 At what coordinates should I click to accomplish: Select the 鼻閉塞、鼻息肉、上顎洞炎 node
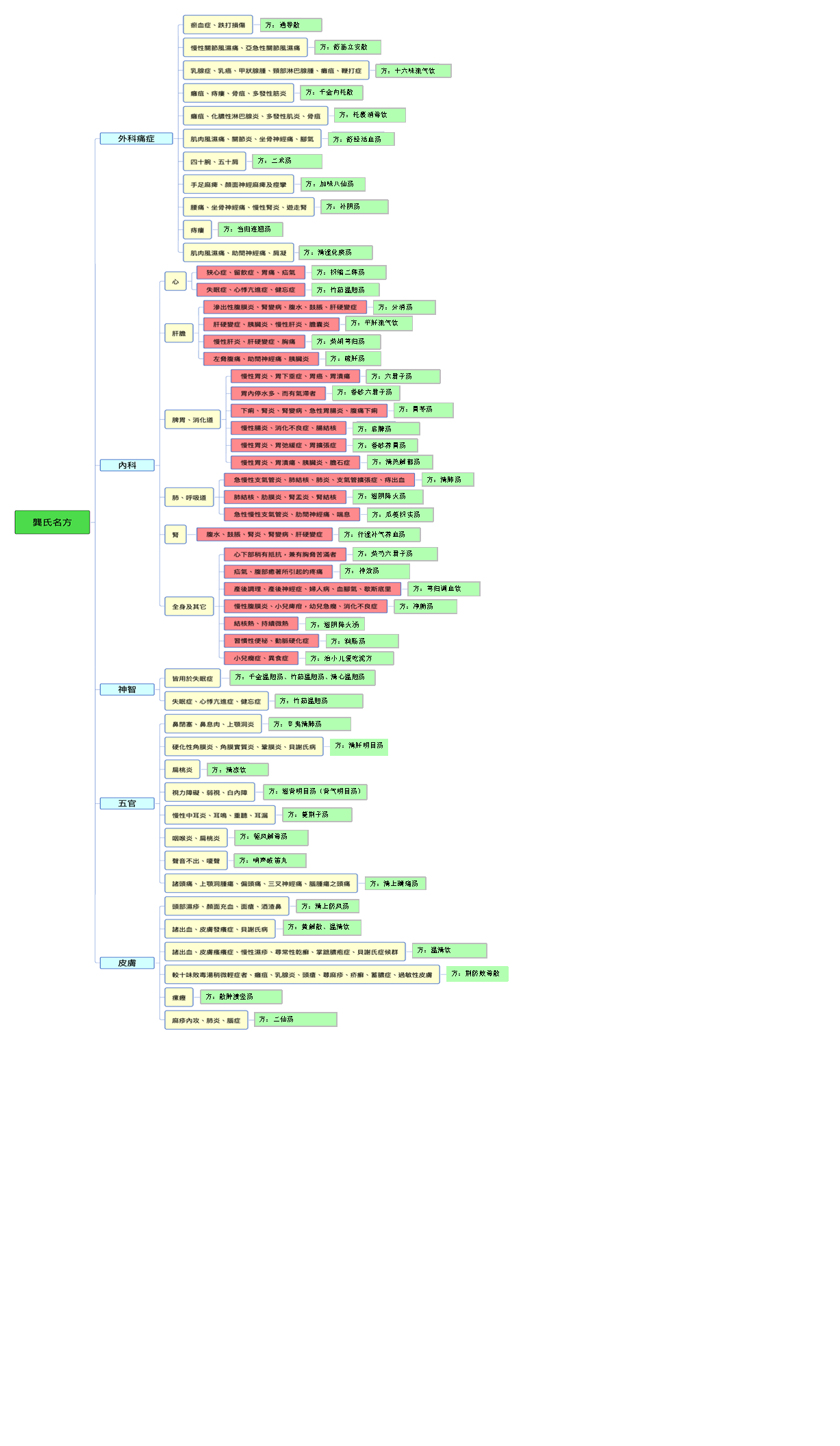point(213,724)
